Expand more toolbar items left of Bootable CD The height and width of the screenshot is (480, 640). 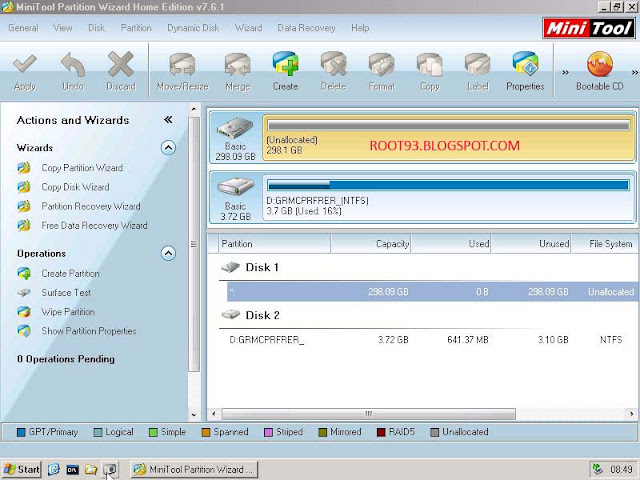pyautogui.click(x=565, y=73)
